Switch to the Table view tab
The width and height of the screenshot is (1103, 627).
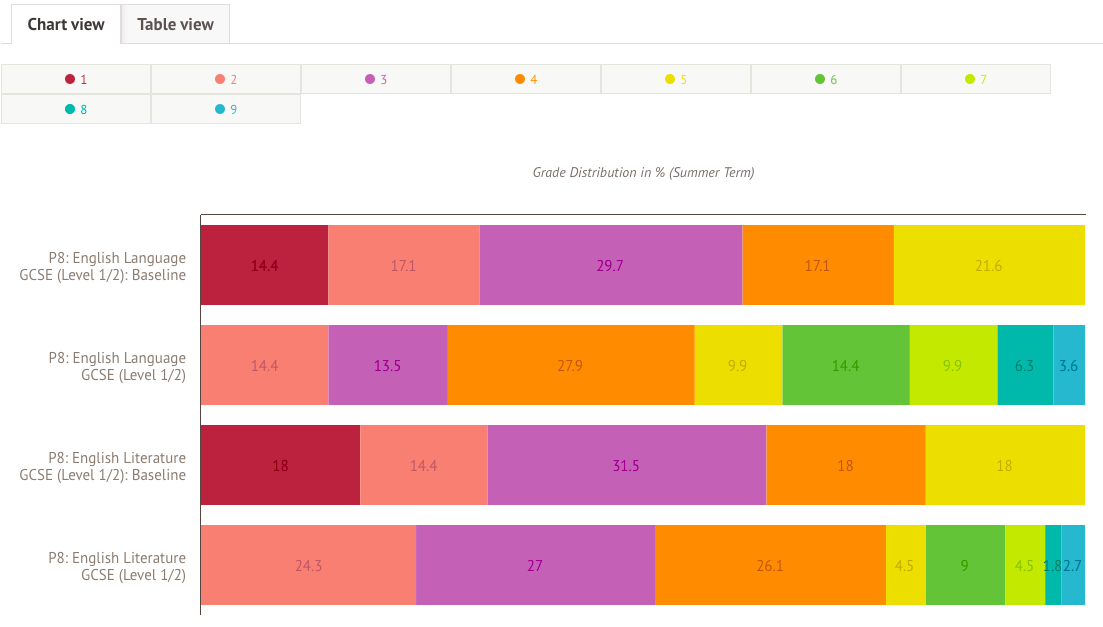175,24
